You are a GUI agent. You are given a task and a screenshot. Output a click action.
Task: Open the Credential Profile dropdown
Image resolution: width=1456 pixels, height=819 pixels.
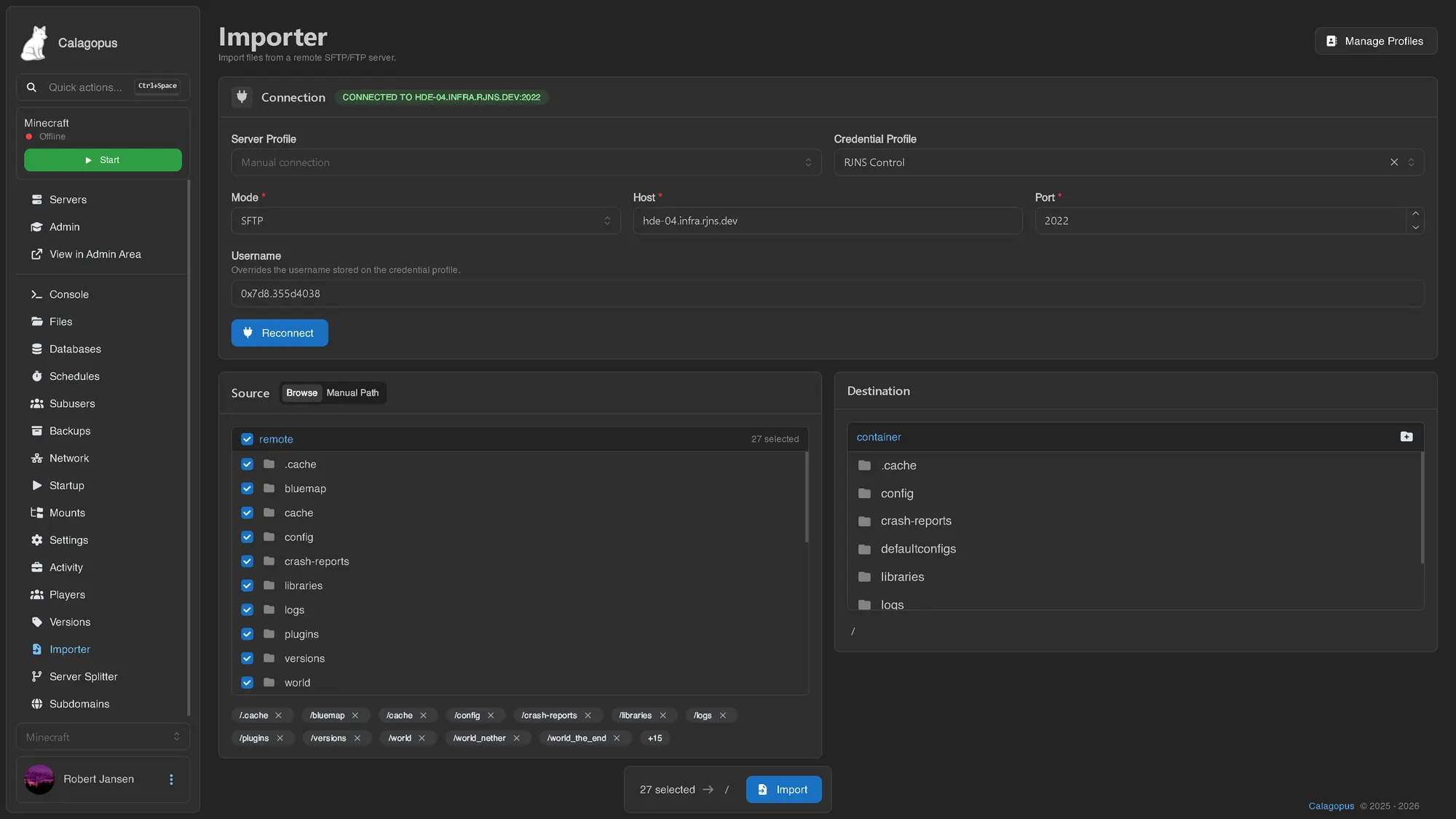pos(1128,162)
